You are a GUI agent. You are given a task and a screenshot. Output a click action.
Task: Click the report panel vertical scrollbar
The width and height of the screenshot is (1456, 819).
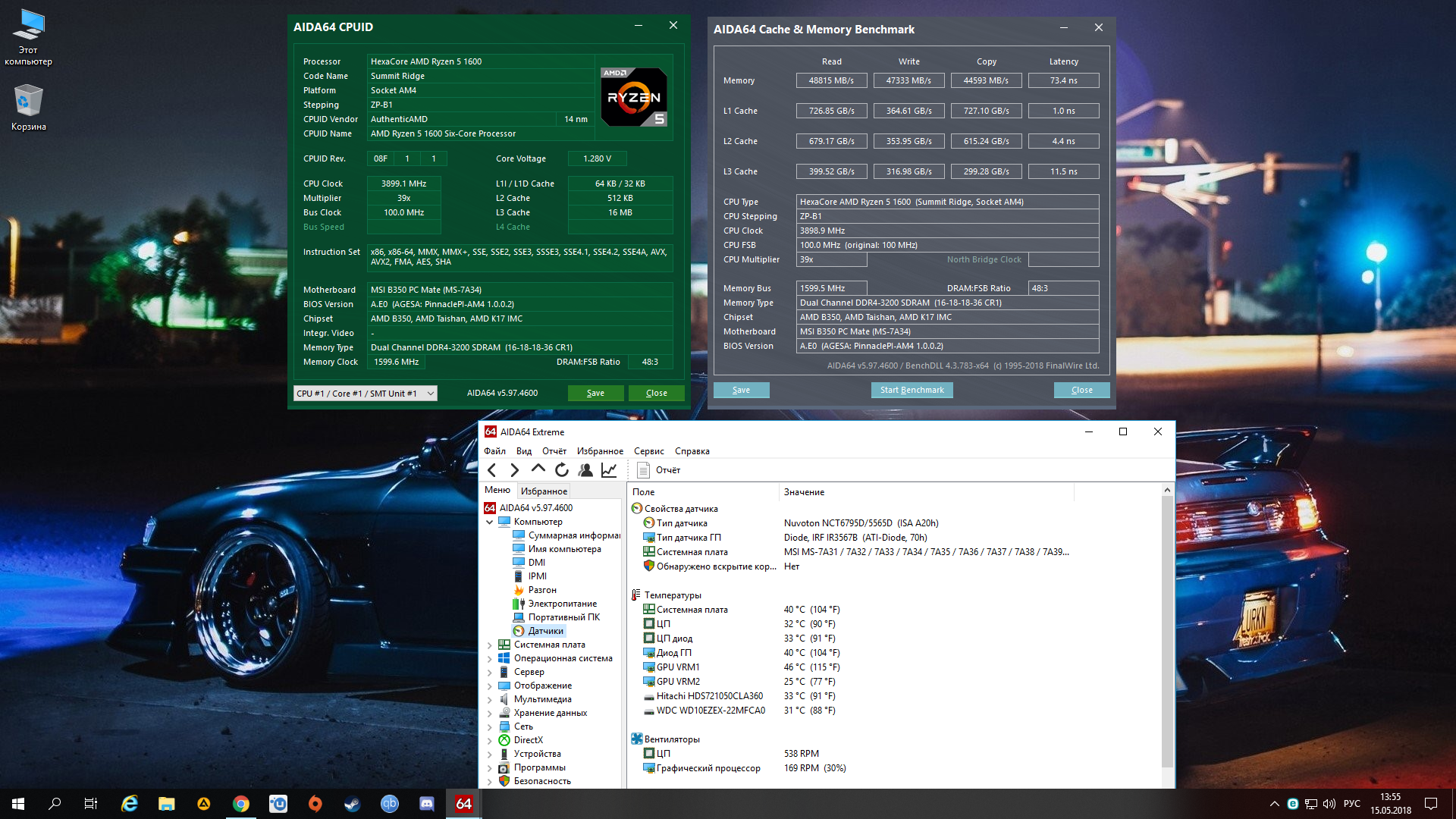[x=1167, y=629]
